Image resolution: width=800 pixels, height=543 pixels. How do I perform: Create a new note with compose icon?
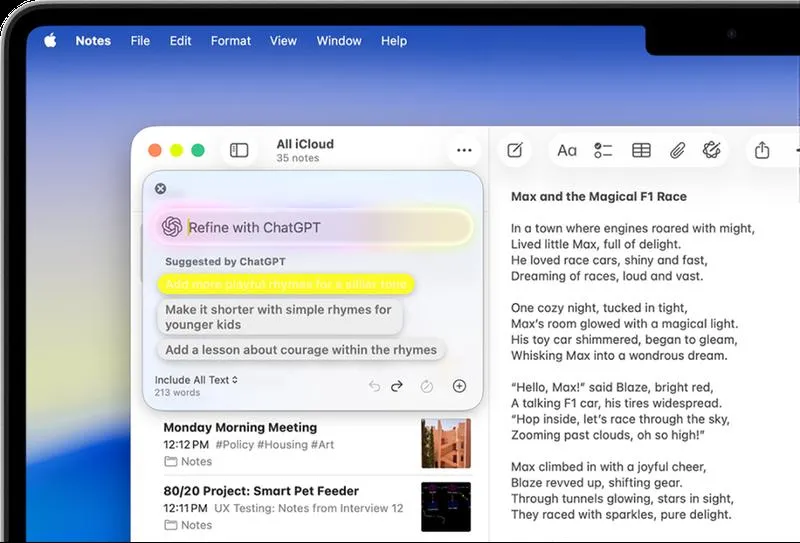pos(515,151)
